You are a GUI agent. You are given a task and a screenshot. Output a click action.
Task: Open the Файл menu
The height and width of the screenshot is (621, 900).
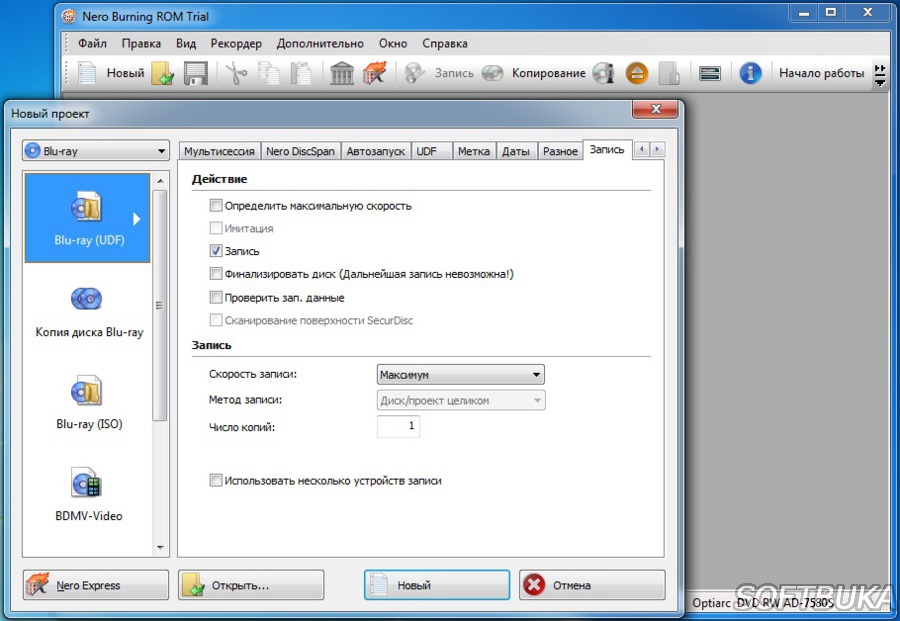coord(92,44)
